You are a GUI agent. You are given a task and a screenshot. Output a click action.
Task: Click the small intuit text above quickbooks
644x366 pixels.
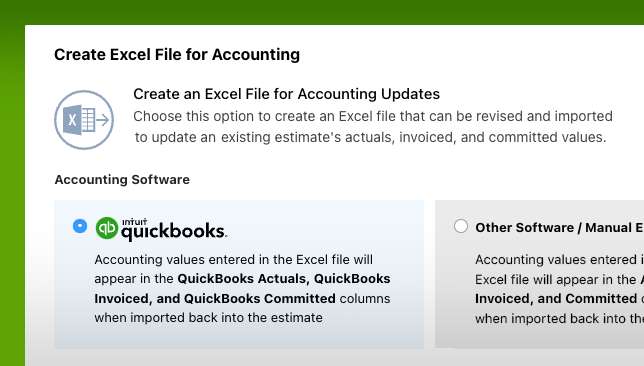[x=134, y=222]
